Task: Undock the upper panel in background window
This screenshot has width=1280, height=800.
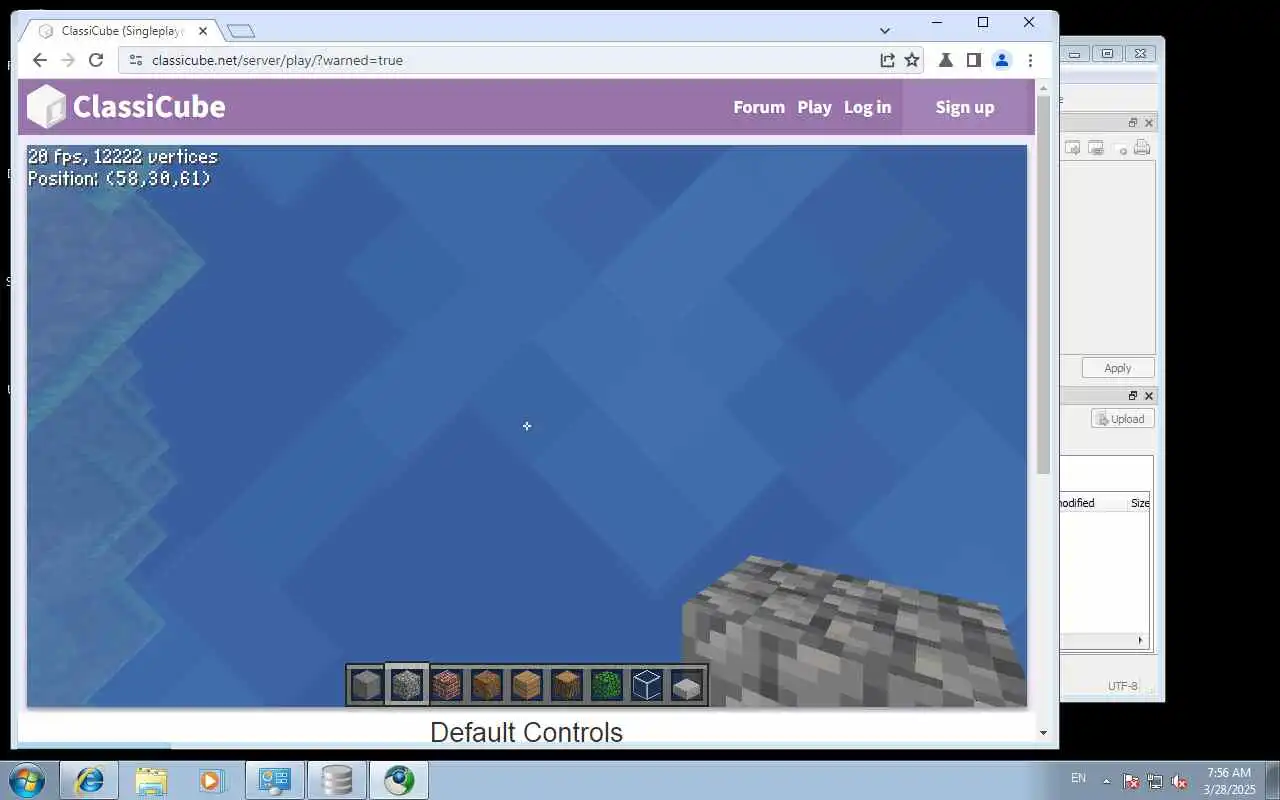Action: pos(1133,123)
